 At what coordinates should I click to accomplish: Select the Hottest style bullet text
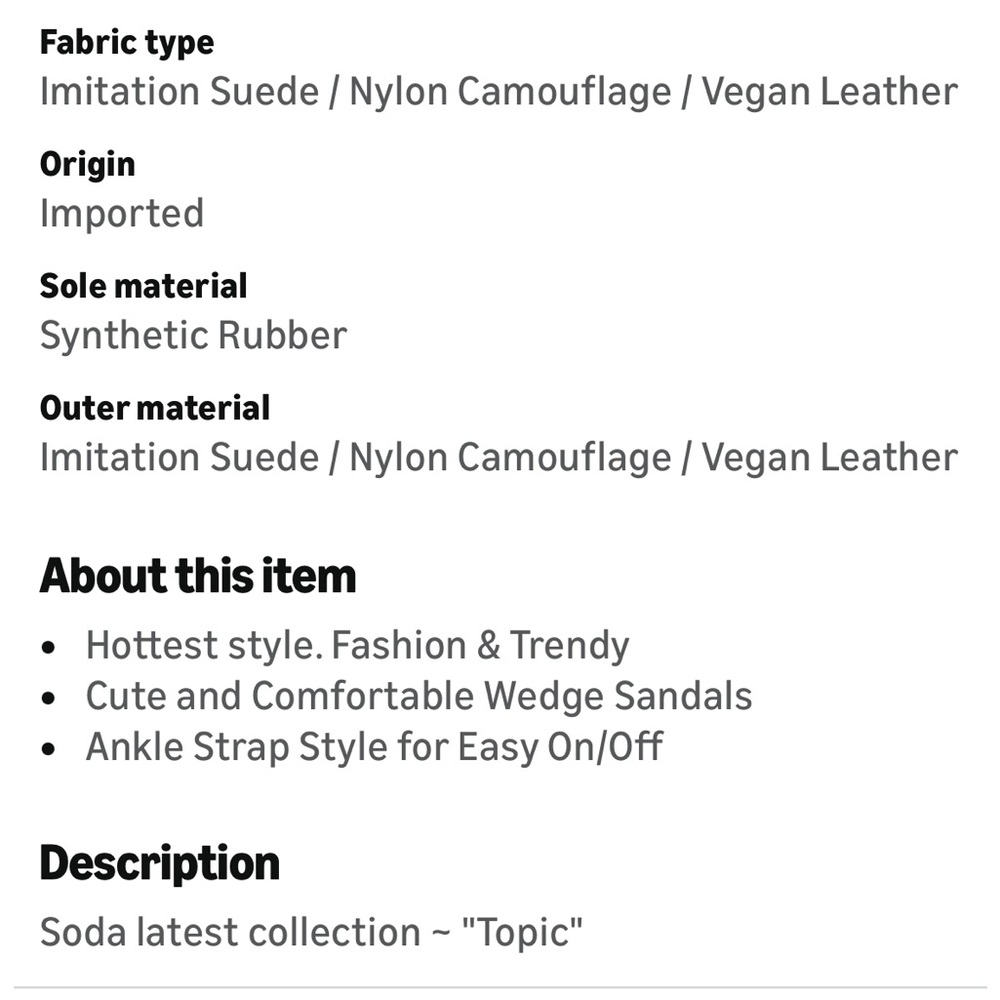coord(358,645)
